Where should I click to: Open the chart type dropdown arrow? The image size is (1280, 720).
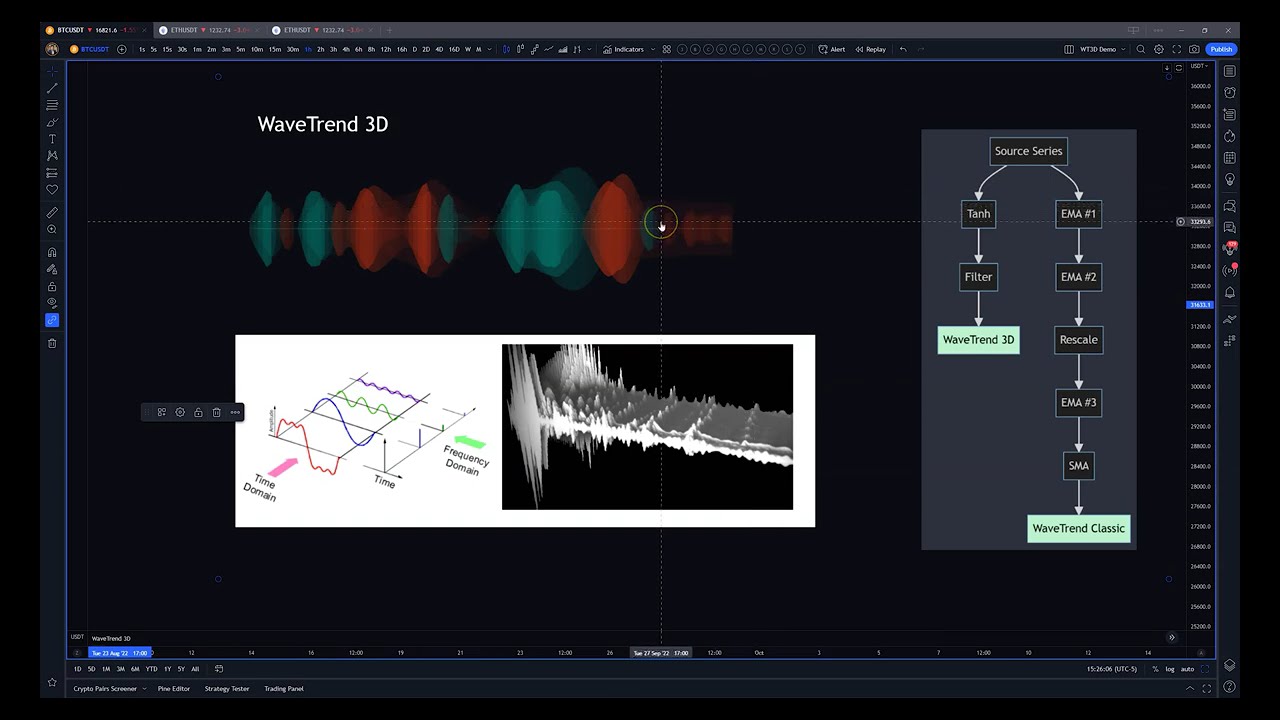pyautogui.click(x=590, y=49)
